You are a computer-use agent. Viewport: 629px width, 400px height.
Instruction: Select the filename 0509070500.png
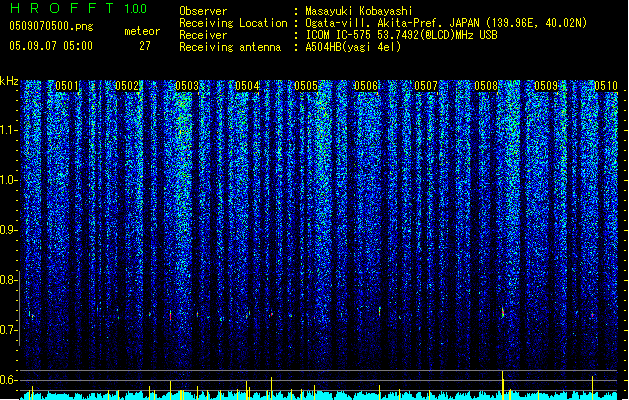click(x=51, y=26)
